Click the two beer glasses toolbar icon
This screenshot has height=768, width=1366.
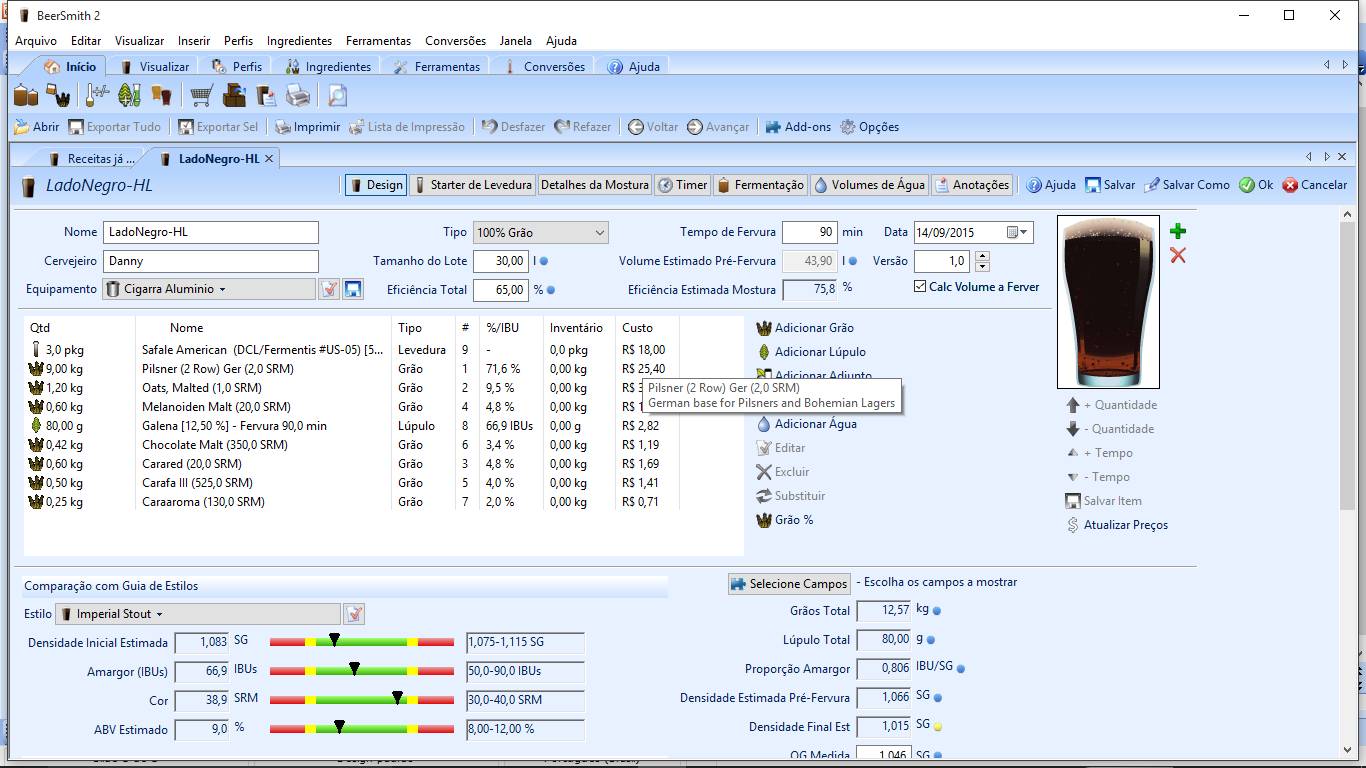[x=161, y=95]
